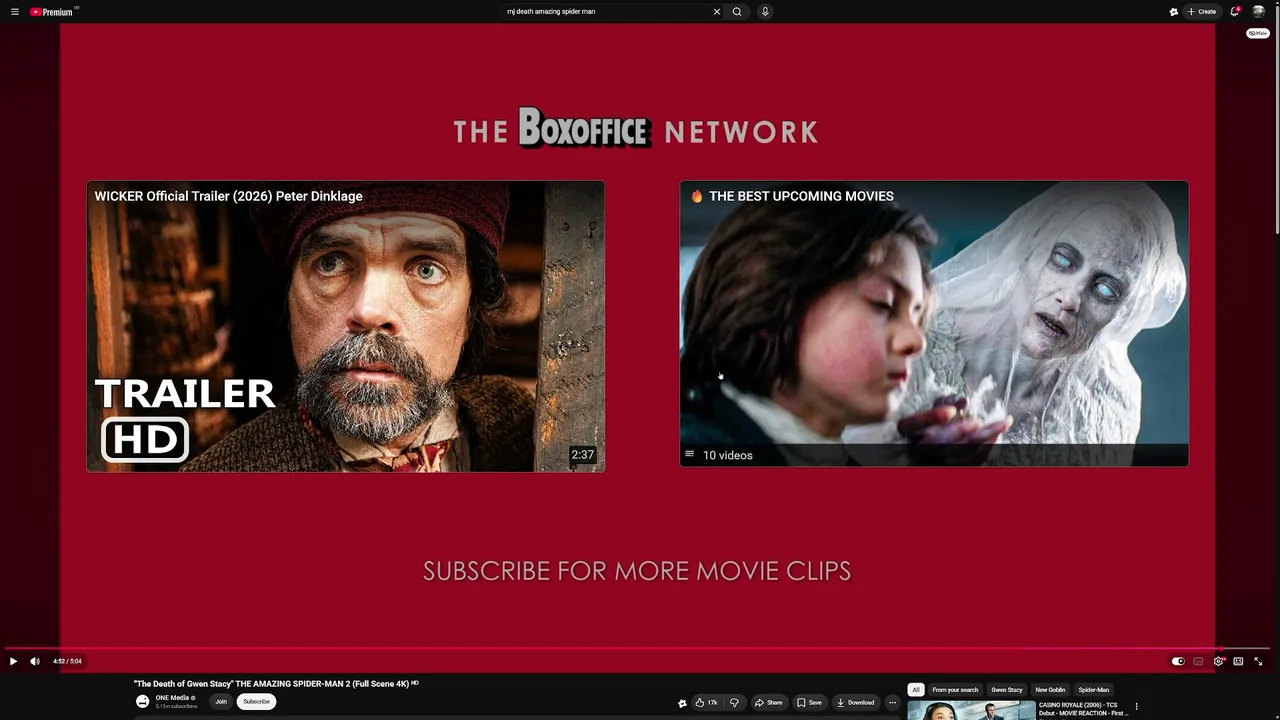Enter full screen mode
The height and width of the screenshot is (720, 1280).
pos(1258,661)
